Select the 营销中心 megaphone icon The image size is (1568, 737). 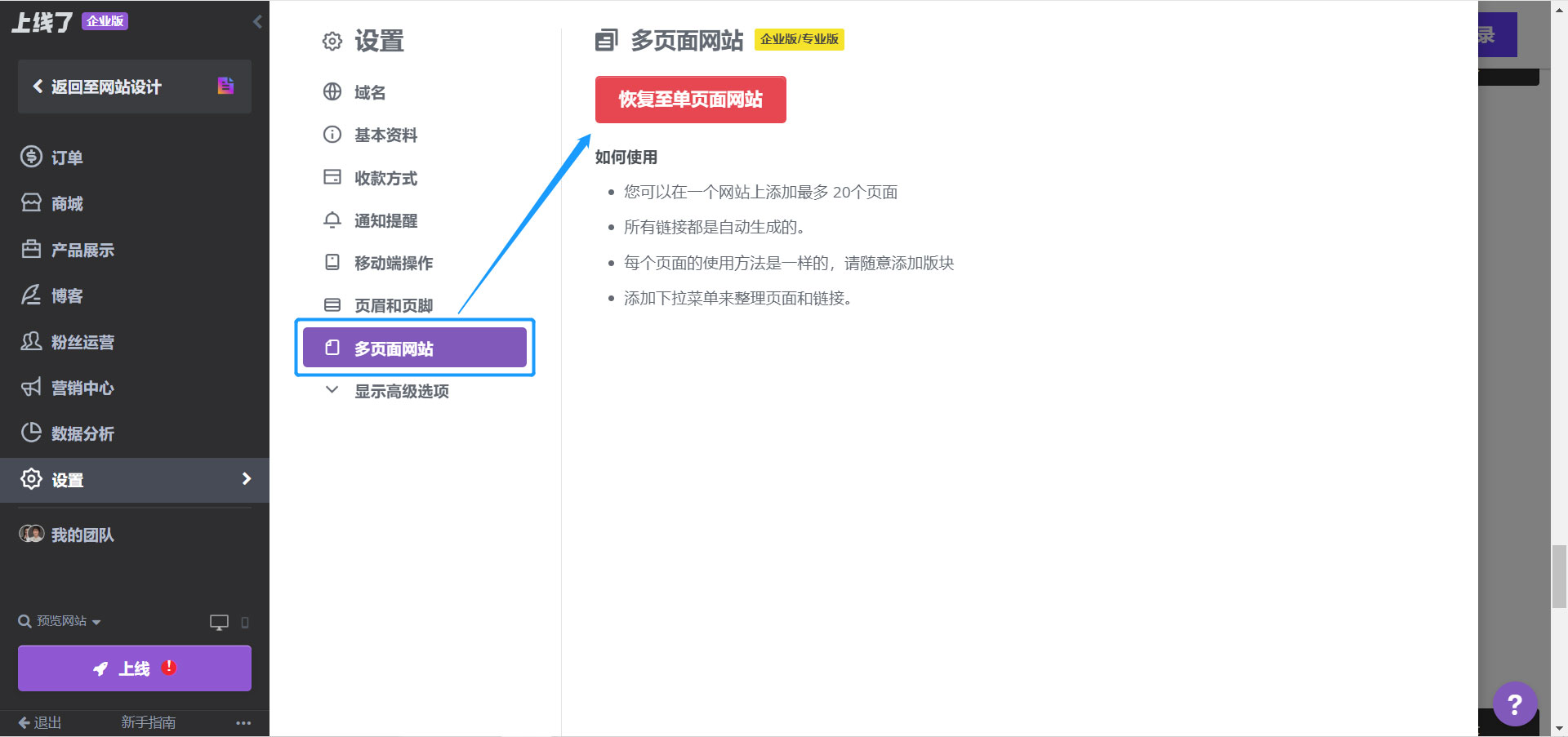click(x=31, y=388)
